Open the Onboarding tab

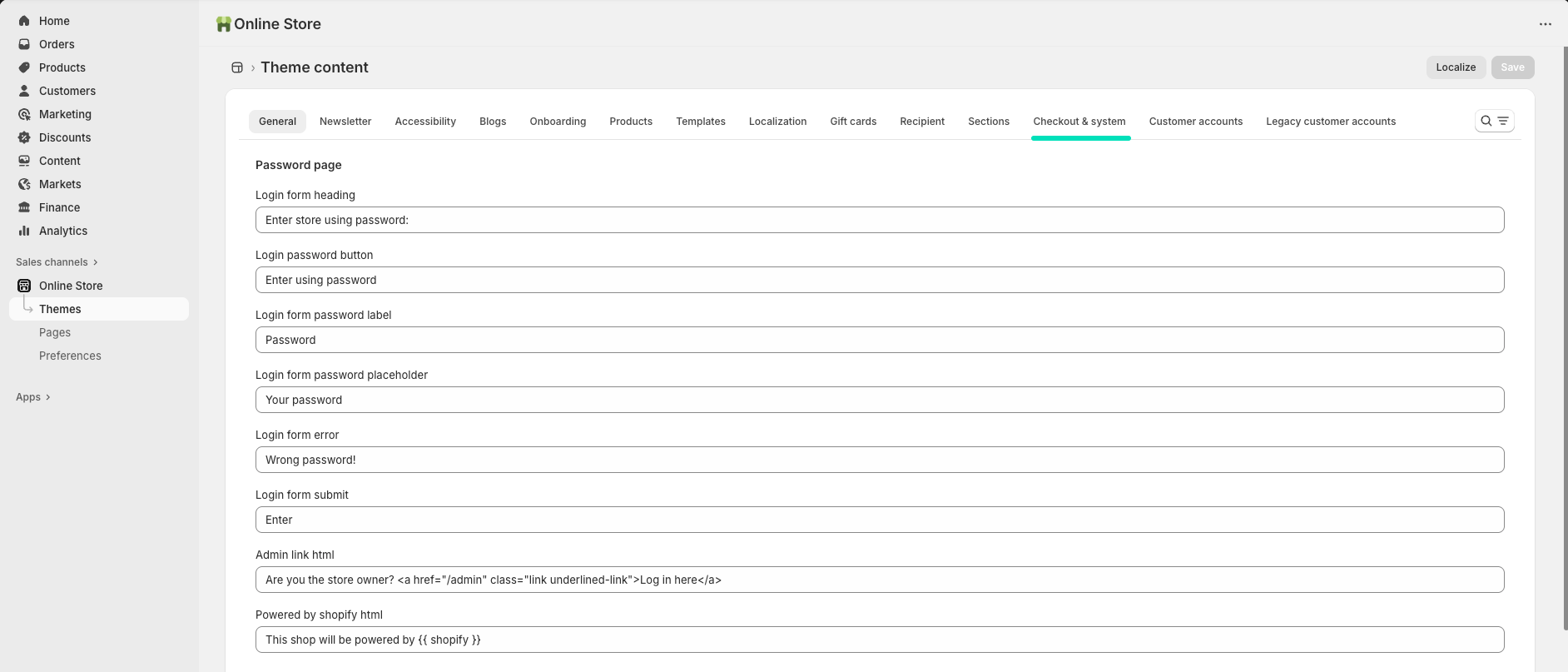click(x=558, y=122)
